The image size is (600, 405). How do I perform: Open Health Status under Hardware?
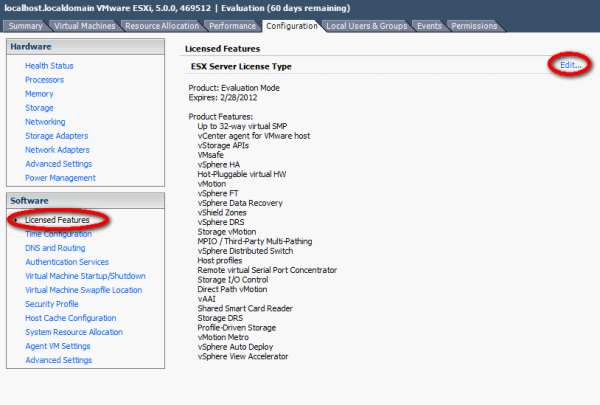click(49, 66)
